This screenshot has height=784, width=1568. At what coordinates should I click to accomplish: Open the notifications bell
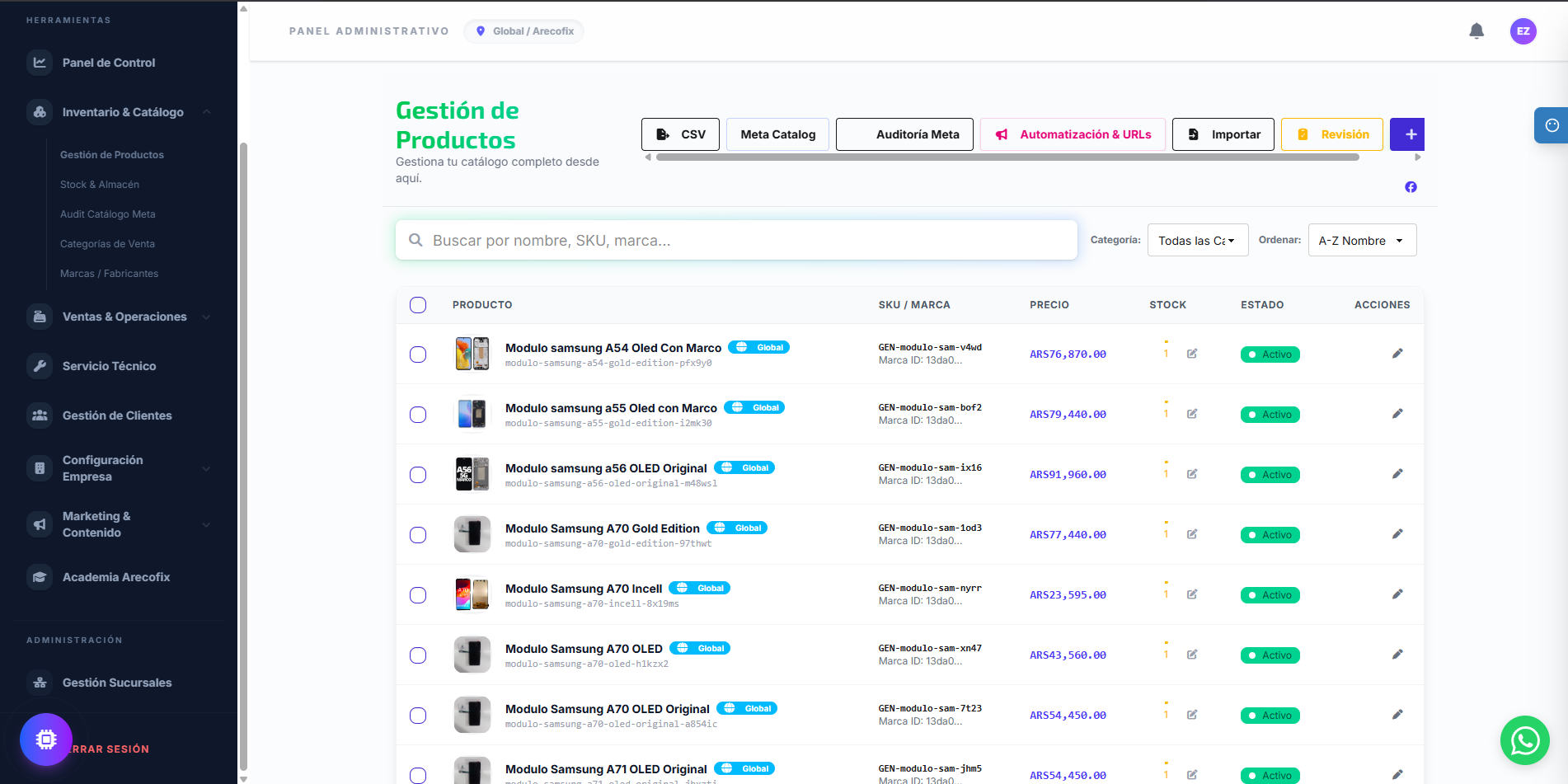1476,31
